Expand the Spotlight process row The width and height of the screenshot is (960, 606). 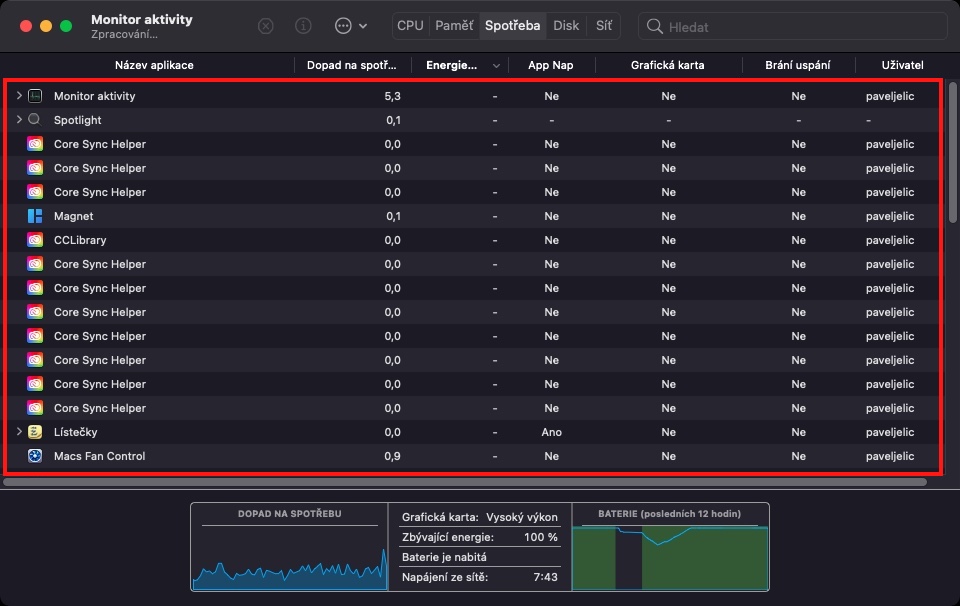pyautogui.click(x=19, y=120)
